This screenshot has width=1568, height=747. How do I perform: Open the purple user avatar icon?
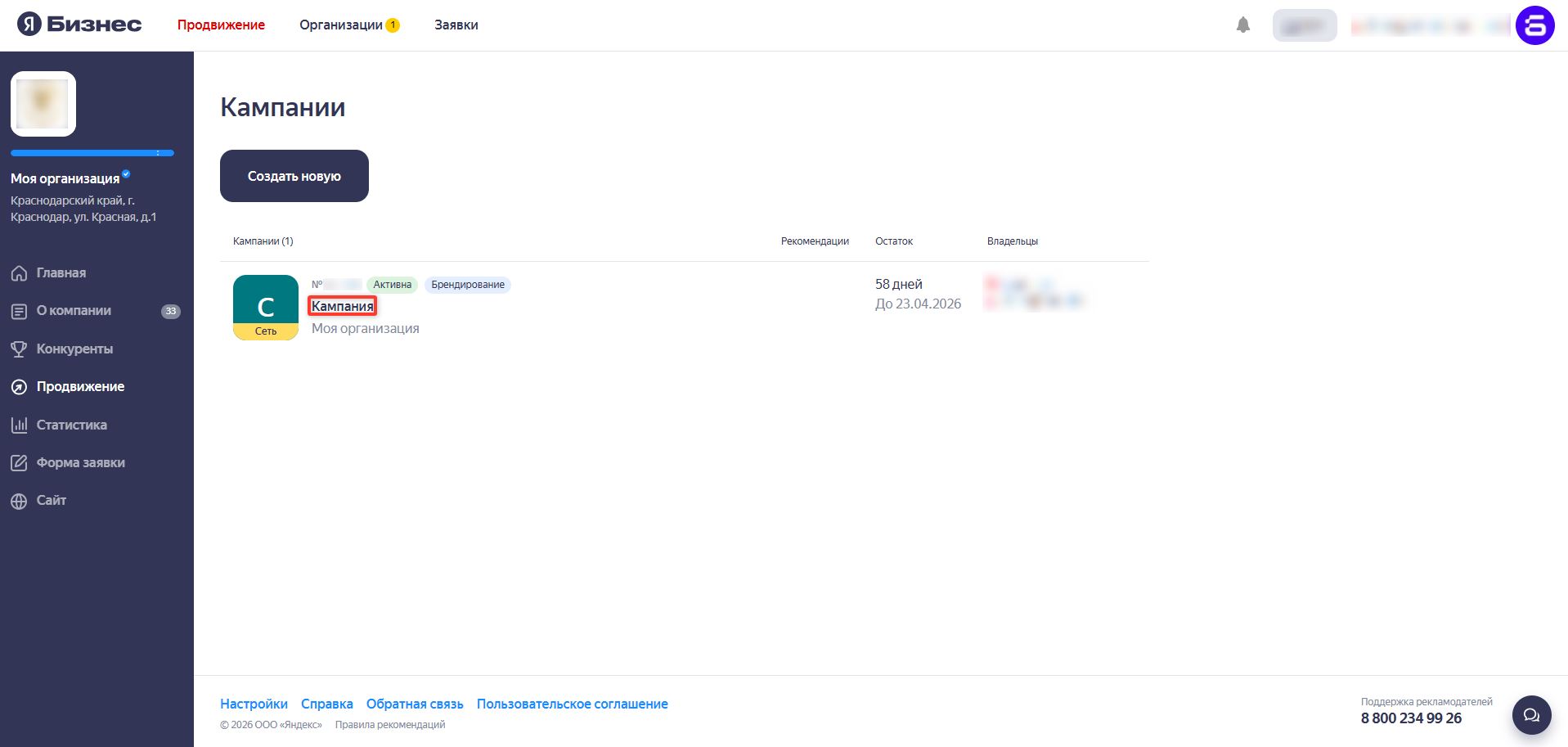click(x=1534, y=25)
